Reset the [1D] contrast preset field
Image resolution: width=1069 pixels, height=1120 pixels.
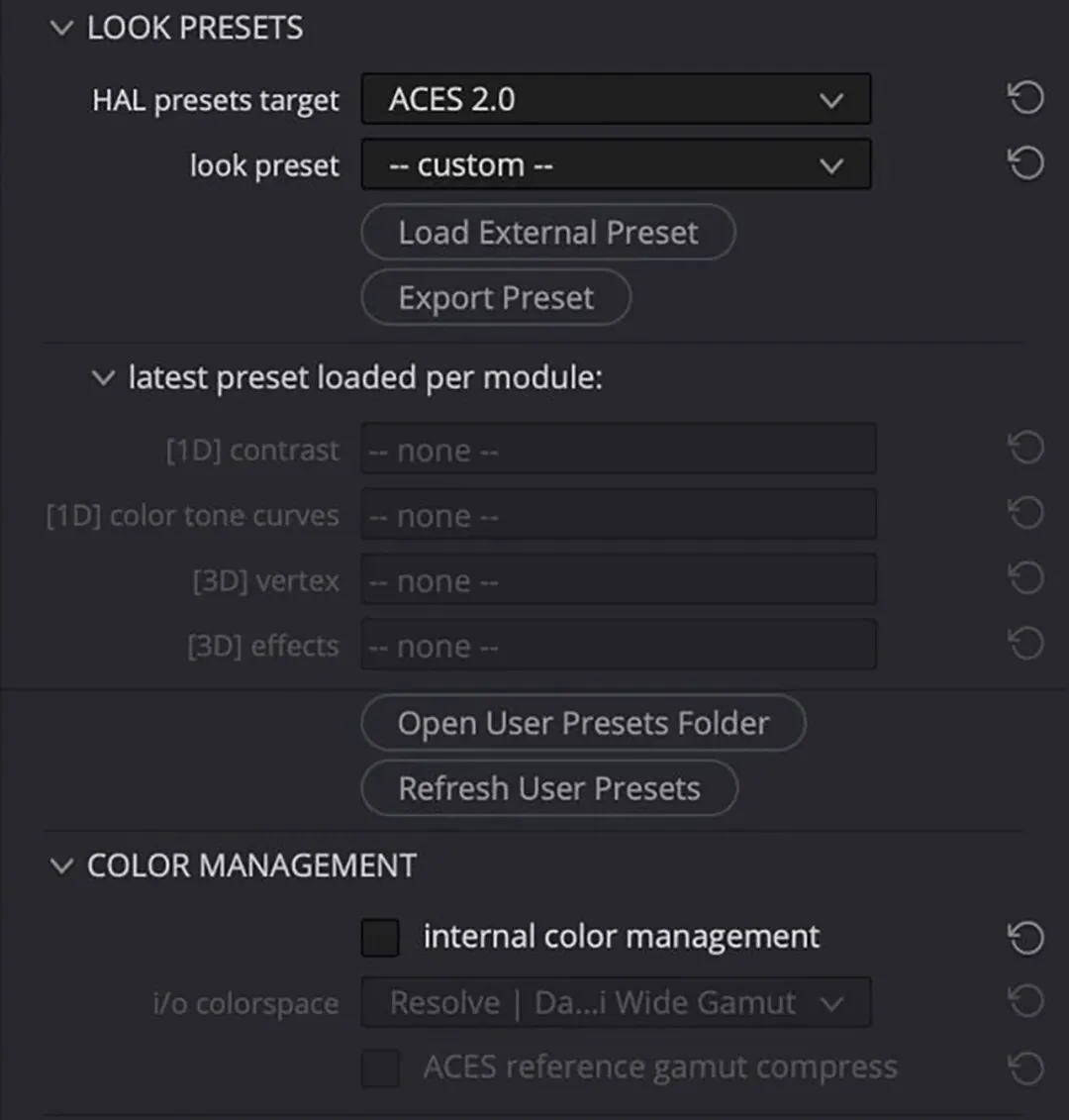coord(1025,449)
